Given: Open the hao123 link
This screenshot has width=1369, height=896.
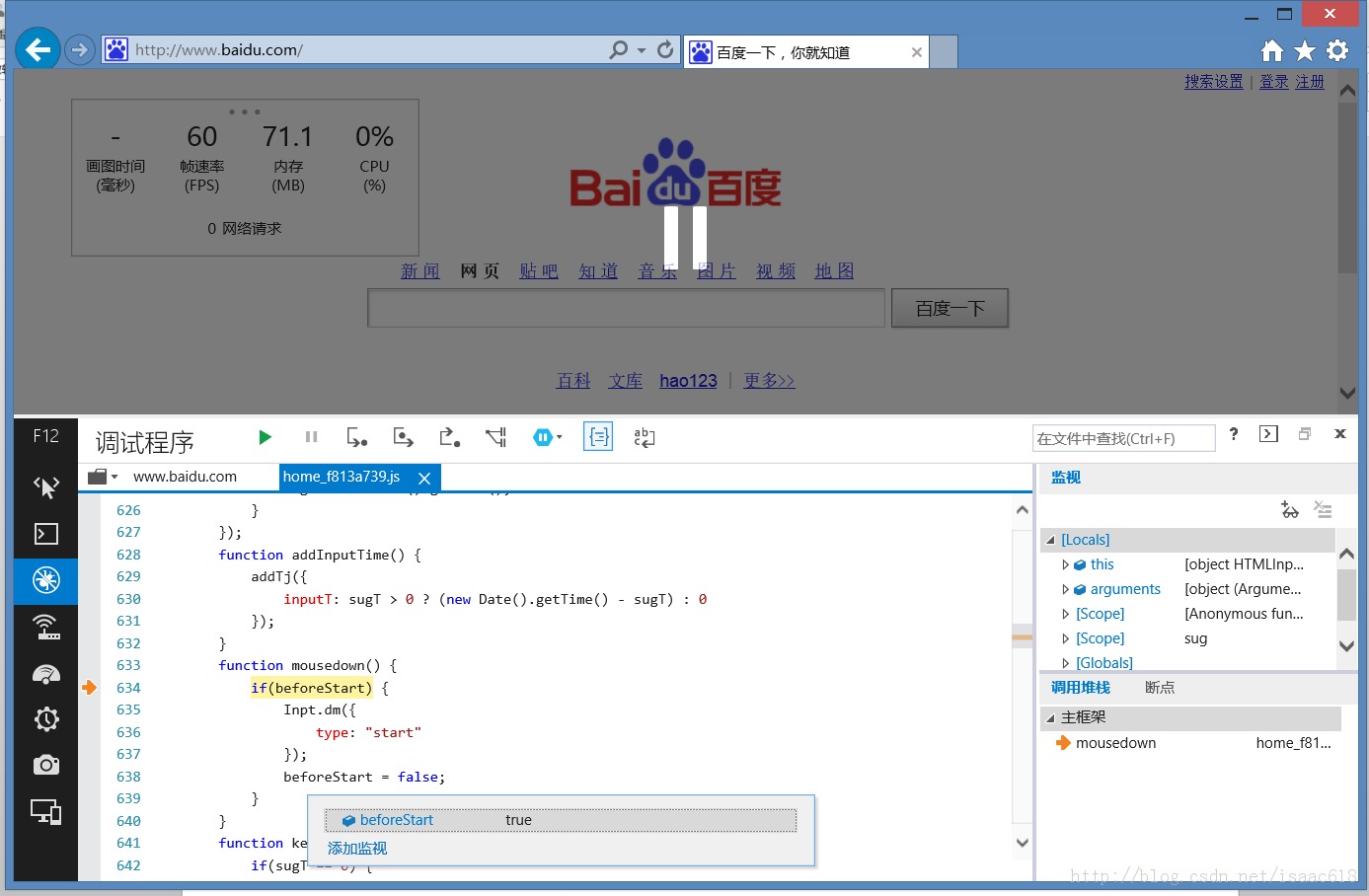Looking at the screenshot, I should click(688, 381).
